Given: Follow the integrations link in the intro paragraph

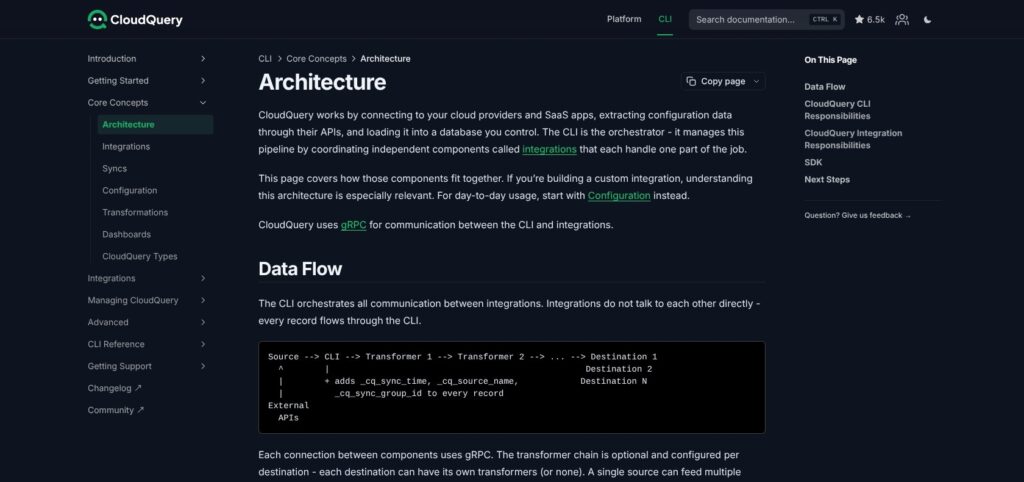Looking at the screenshot, I should click(549, 149).
